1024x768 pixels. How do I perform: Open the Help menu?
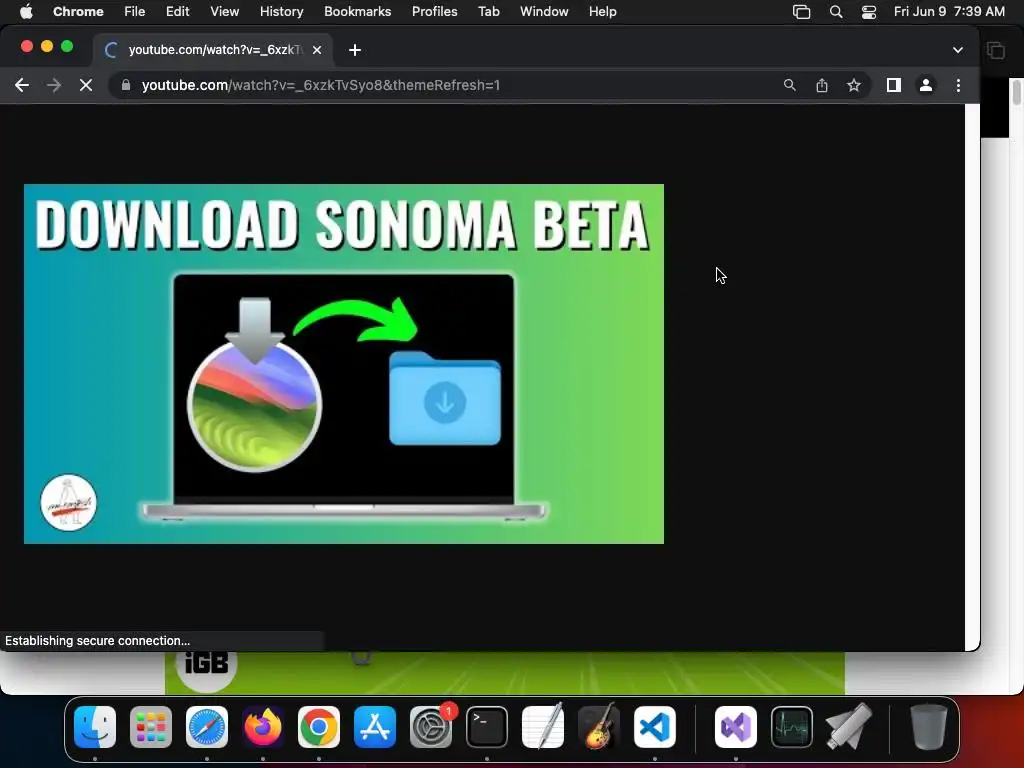click(602, 11)
